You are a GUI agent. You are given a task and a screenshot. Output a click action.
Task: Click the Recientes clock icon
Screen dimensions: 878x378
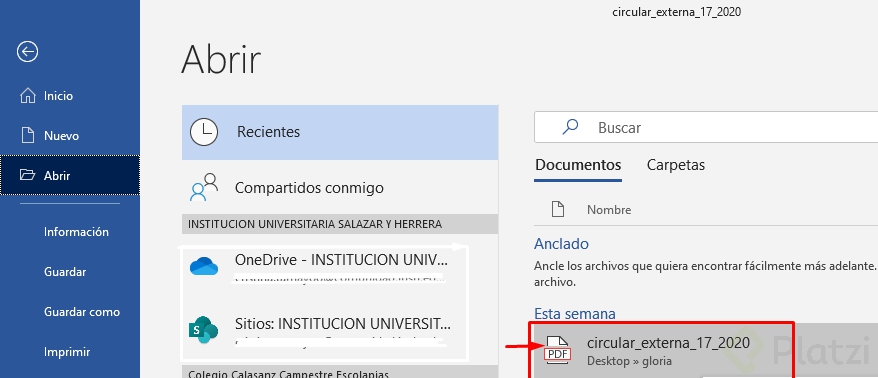(x=204, y=132)
